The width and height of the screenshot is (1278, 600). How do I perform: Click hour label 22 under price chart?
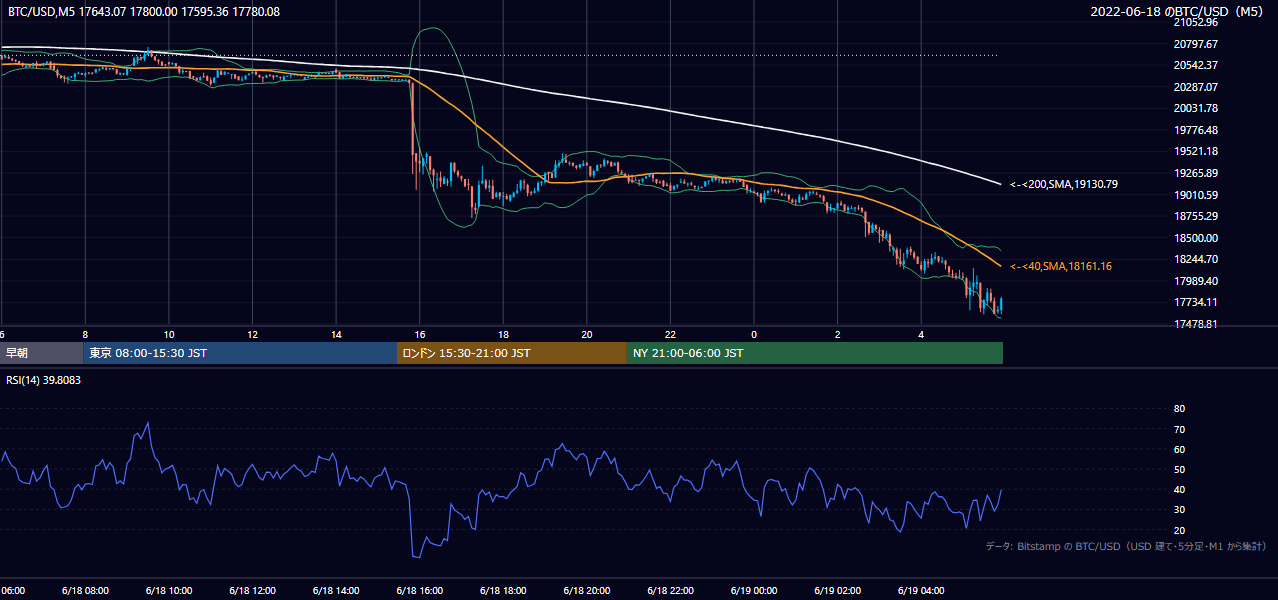pyautogui.click(x=670, y=334)
